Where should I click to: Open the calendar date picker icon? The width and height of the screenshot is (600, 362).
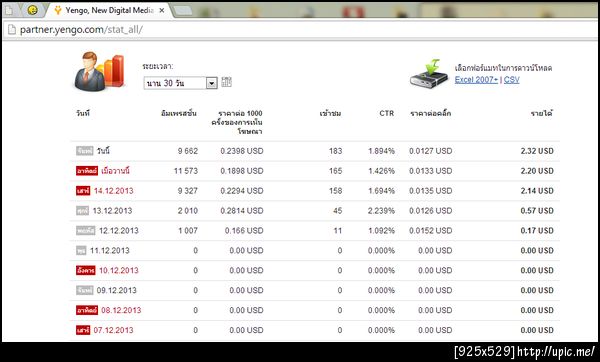(226, 82)
